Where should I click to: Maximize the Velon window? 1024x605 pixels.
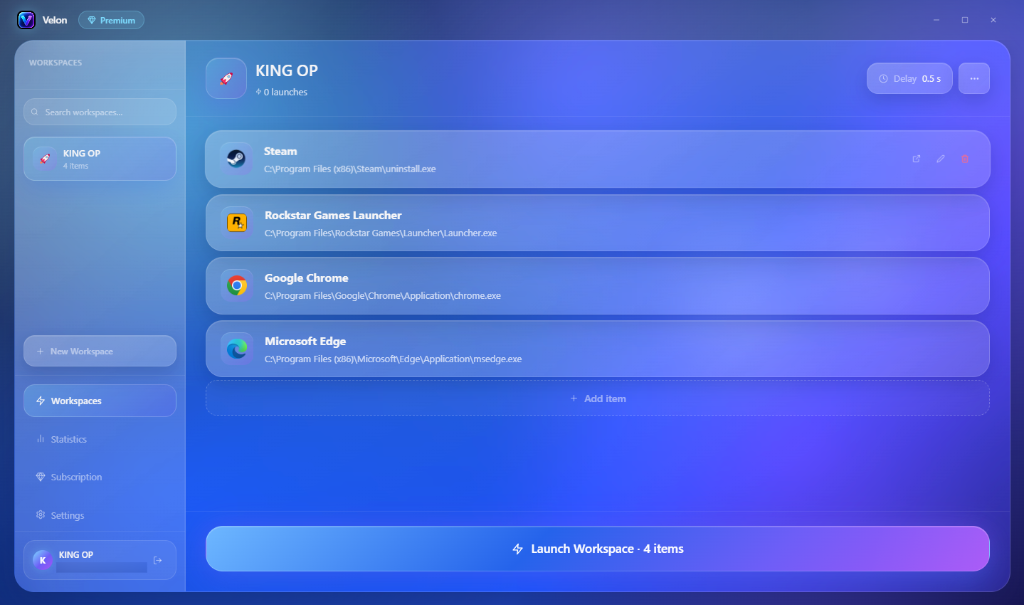point(965,20)
